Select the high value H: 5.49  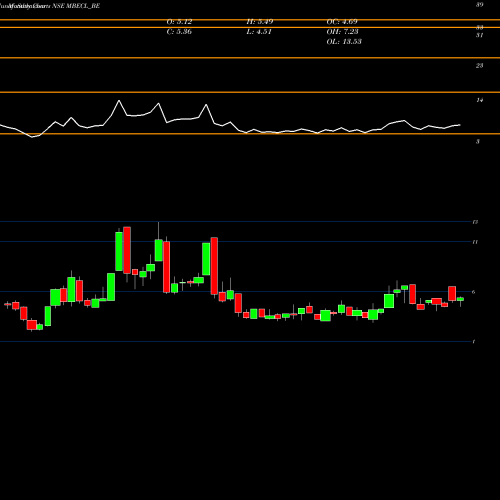point(260,22)
